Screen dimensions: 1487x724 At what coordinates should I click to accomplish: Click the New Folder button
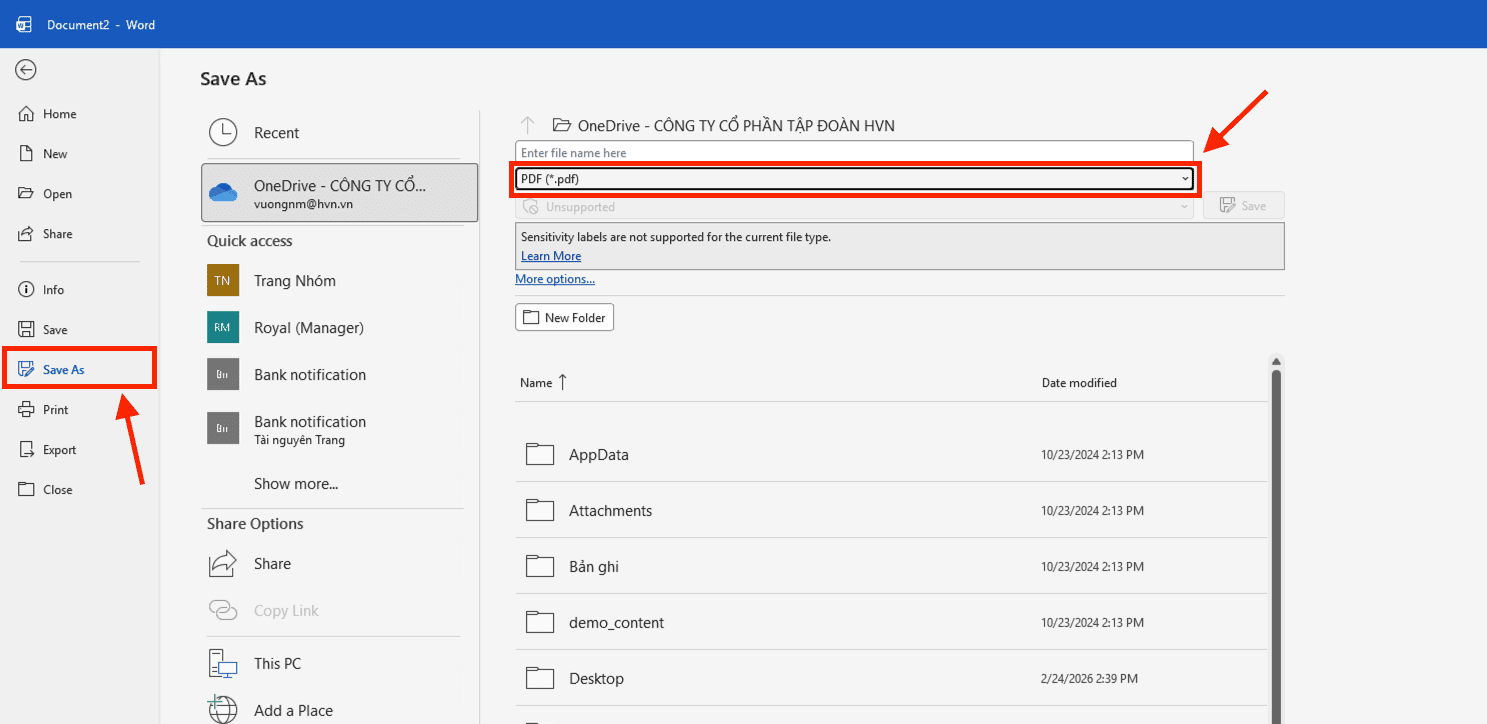[564, 318]
